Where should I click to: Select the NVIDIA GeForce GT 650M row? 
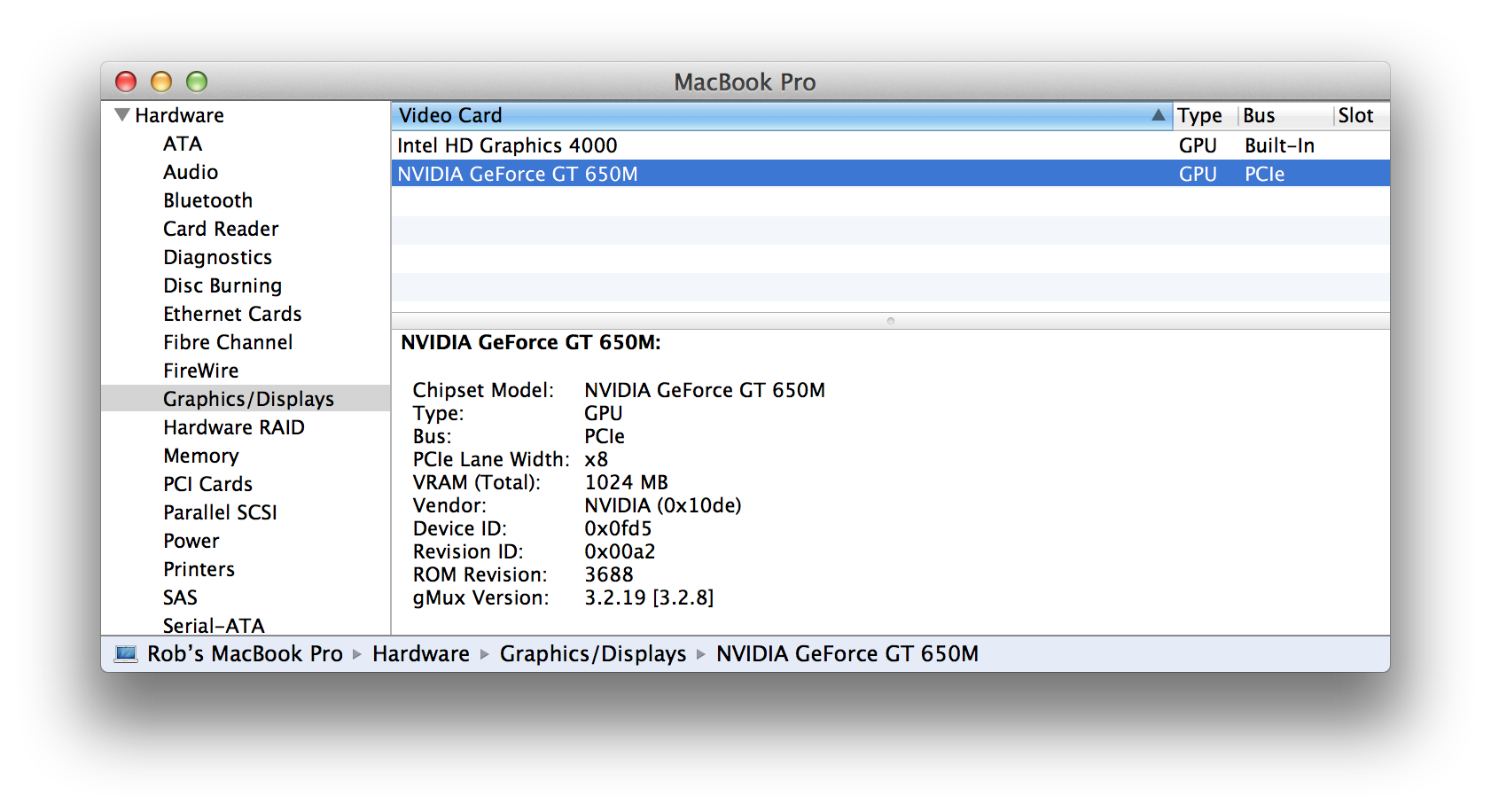(518, 174)
